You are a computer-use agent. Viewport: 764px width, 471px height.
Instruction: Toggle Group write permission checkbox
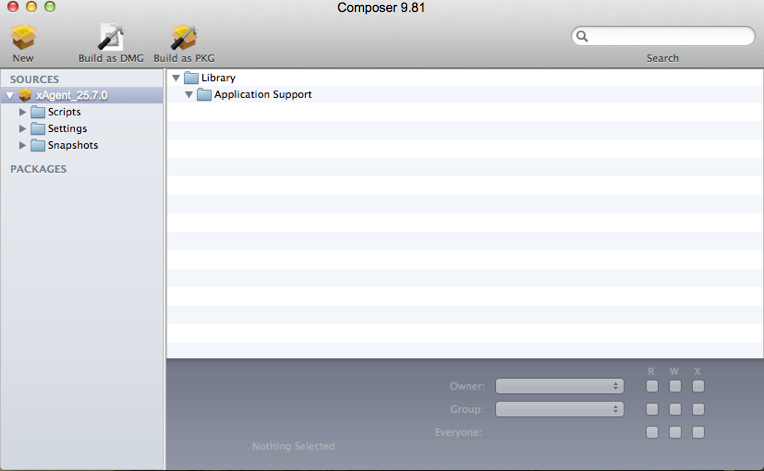675,409
